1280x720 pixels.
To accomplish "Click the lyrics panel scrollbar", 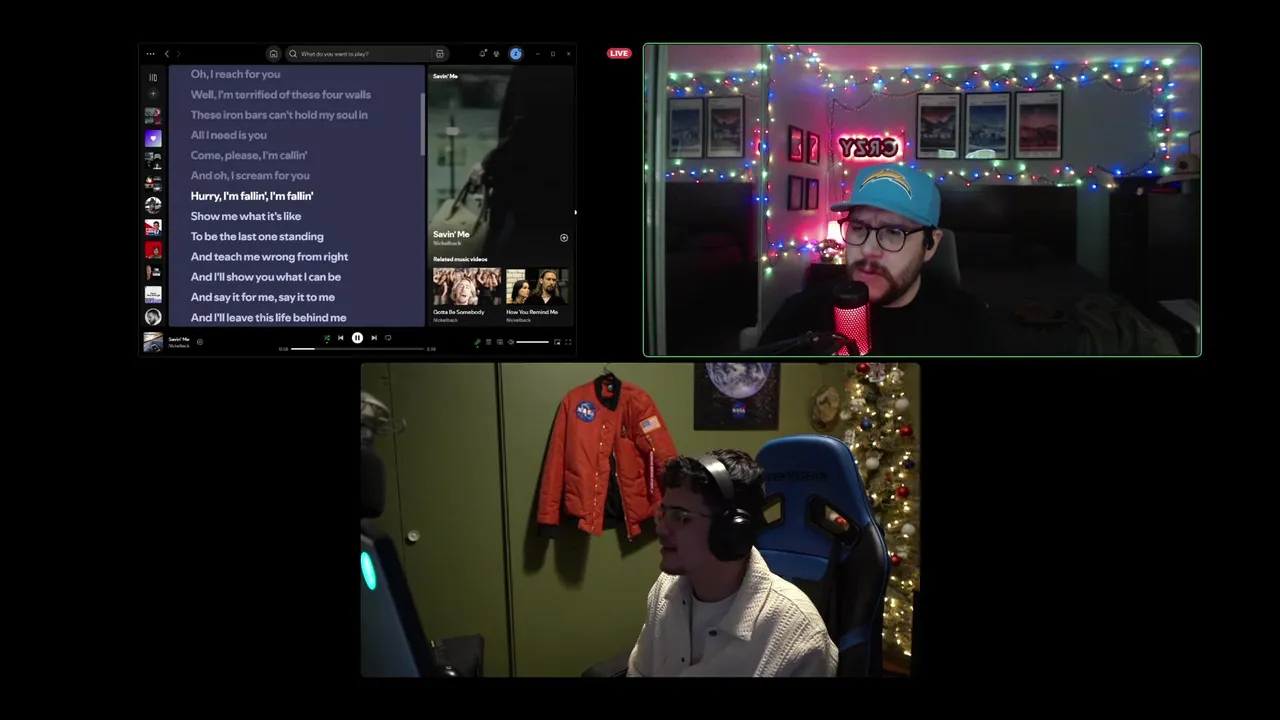I will [422, 125].
